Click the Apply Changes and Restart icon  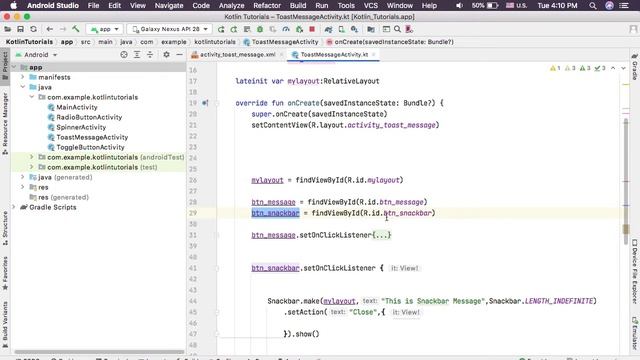coord(234,29)
